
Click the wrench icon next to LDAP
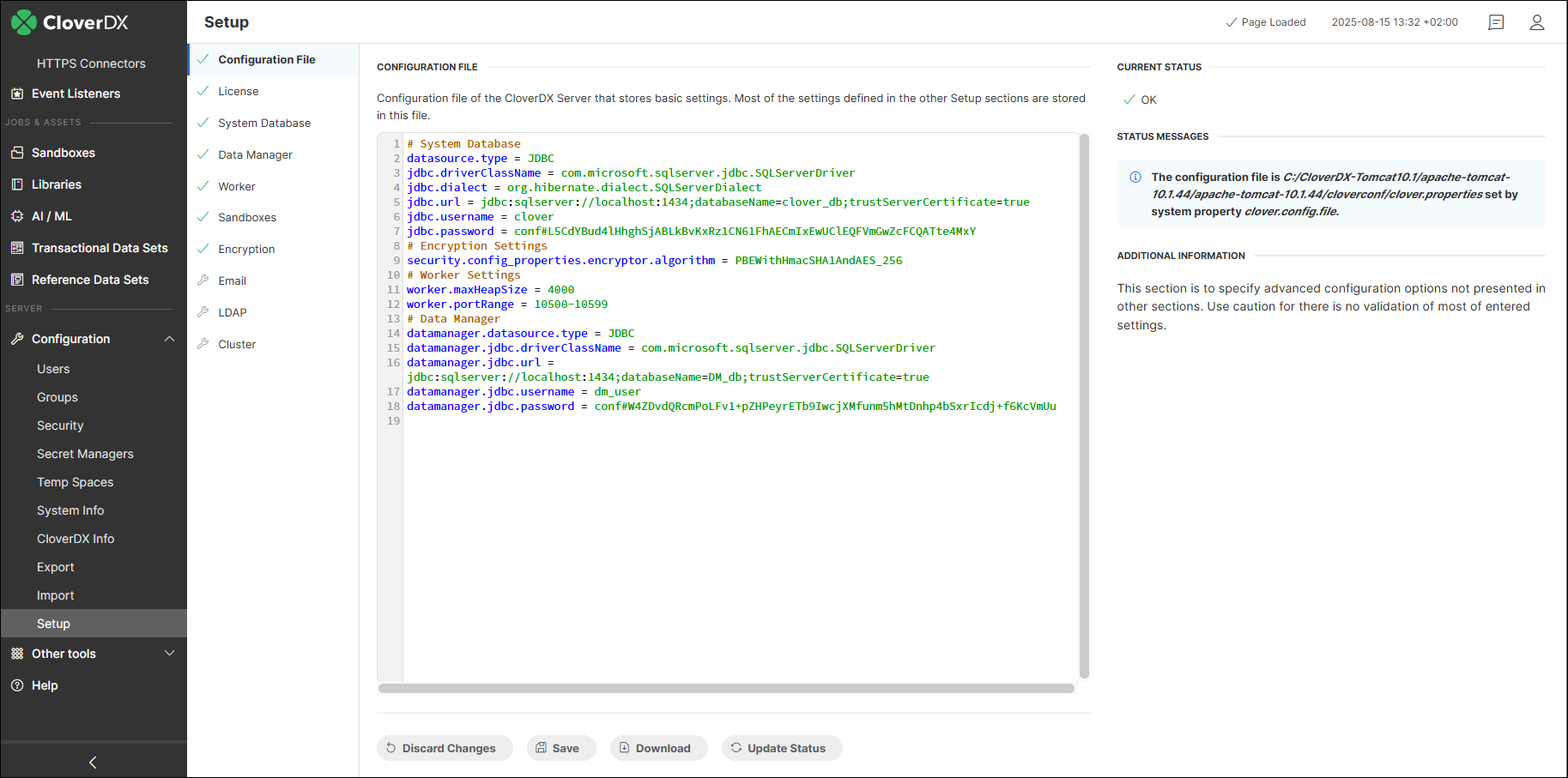pos(202,311)
